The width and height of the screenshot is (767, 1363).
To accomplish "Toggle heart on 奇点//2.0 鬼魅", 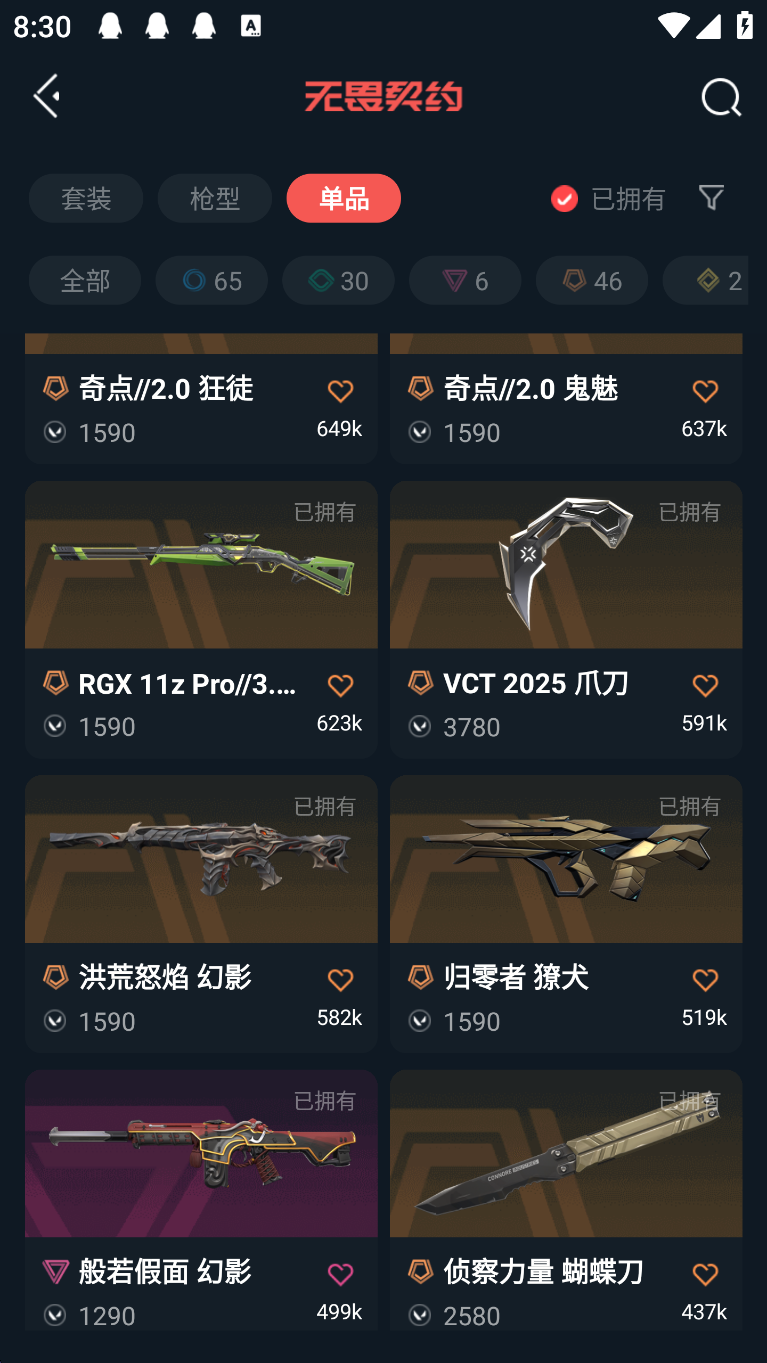I will click(x=705, y=391).
